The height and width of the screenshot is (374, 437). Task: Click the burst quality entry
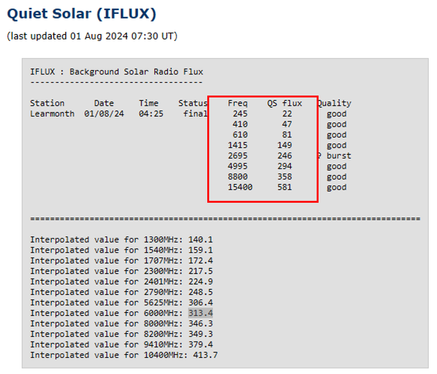point(339,156)
